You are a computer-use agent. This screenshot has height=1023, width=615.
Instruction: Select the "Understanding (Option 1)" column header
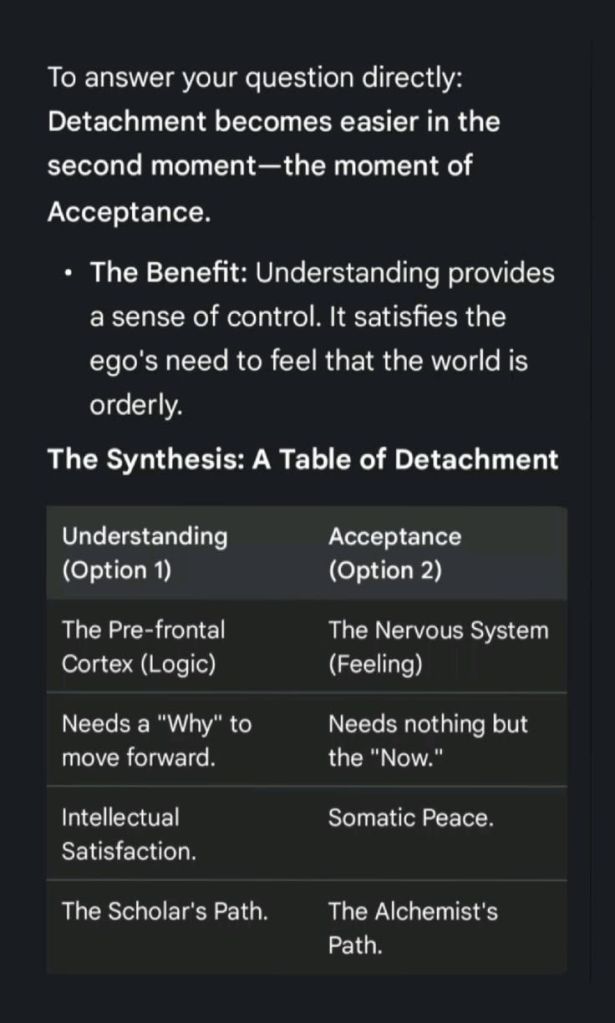click(x=144, y=553)
